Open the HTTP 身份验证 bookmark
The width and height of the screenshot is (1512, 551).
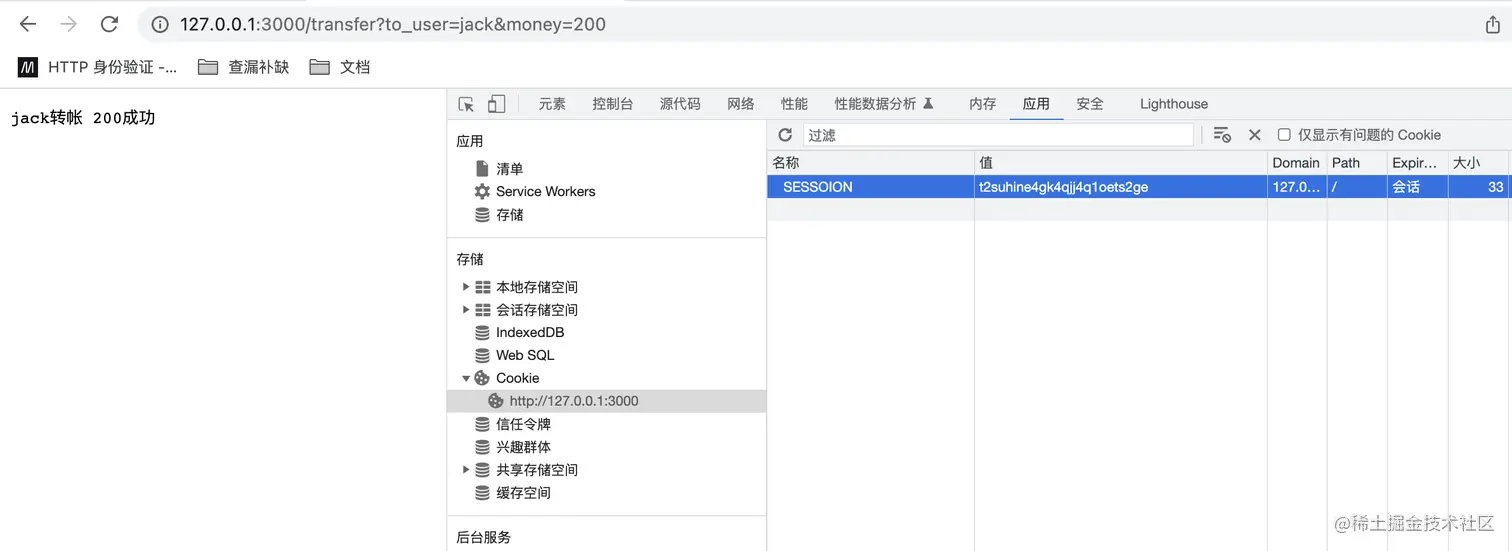[98, 67]
